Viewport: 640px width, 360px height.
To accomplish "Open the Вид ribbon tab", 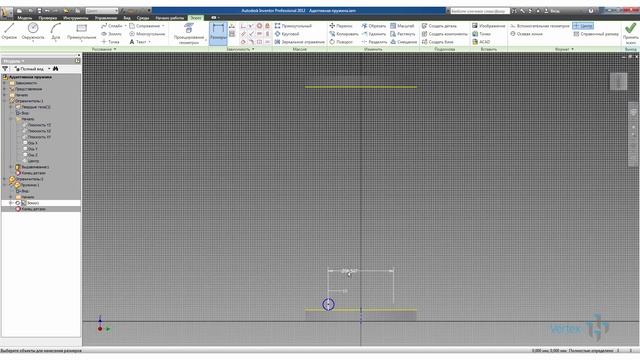I will click(x=127, y=18).
